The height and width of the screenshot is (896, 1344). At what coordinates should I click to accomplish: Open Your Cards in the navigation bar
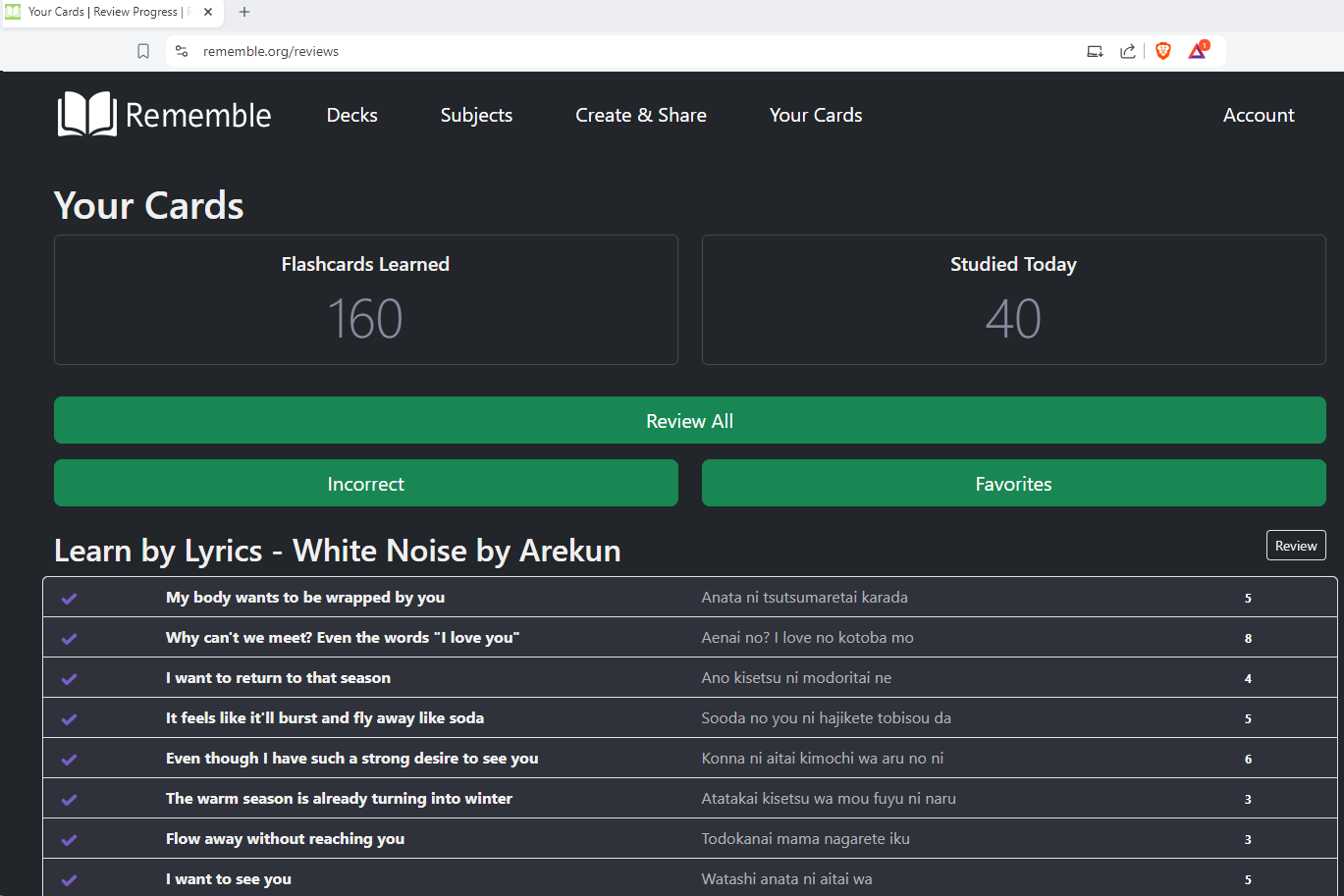point(816,115)
